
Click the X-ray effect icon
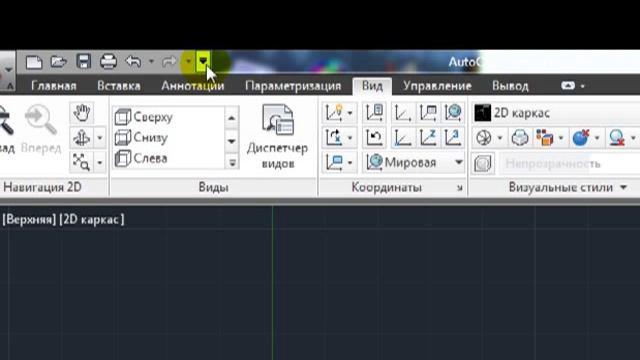520,138
